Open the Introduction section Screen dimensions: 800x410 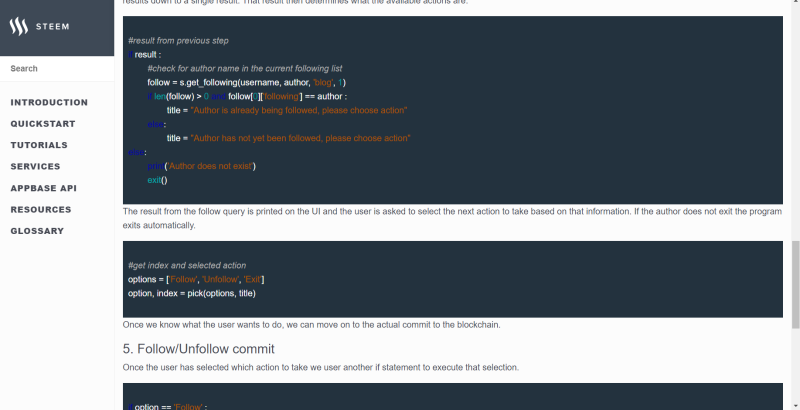[49, 102]
